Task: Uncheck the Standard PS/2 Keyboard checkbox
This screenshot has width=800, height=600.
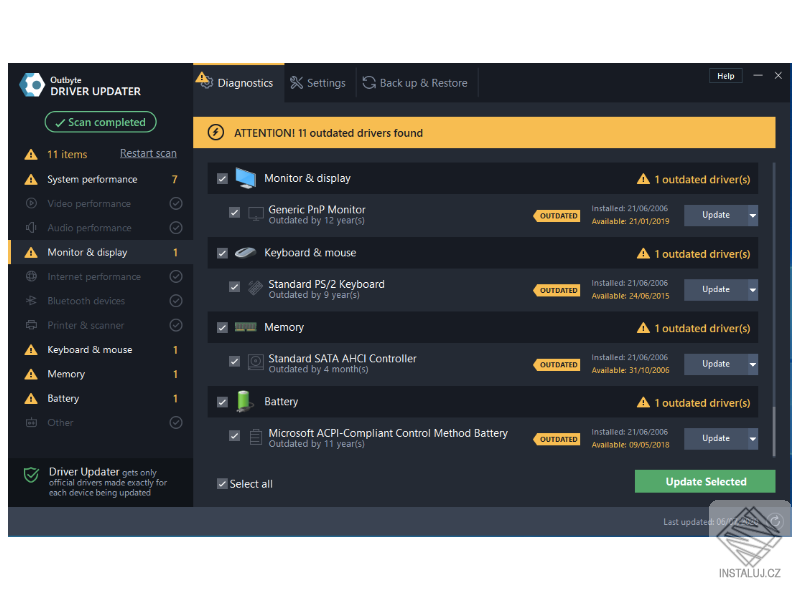Action: 234,287
